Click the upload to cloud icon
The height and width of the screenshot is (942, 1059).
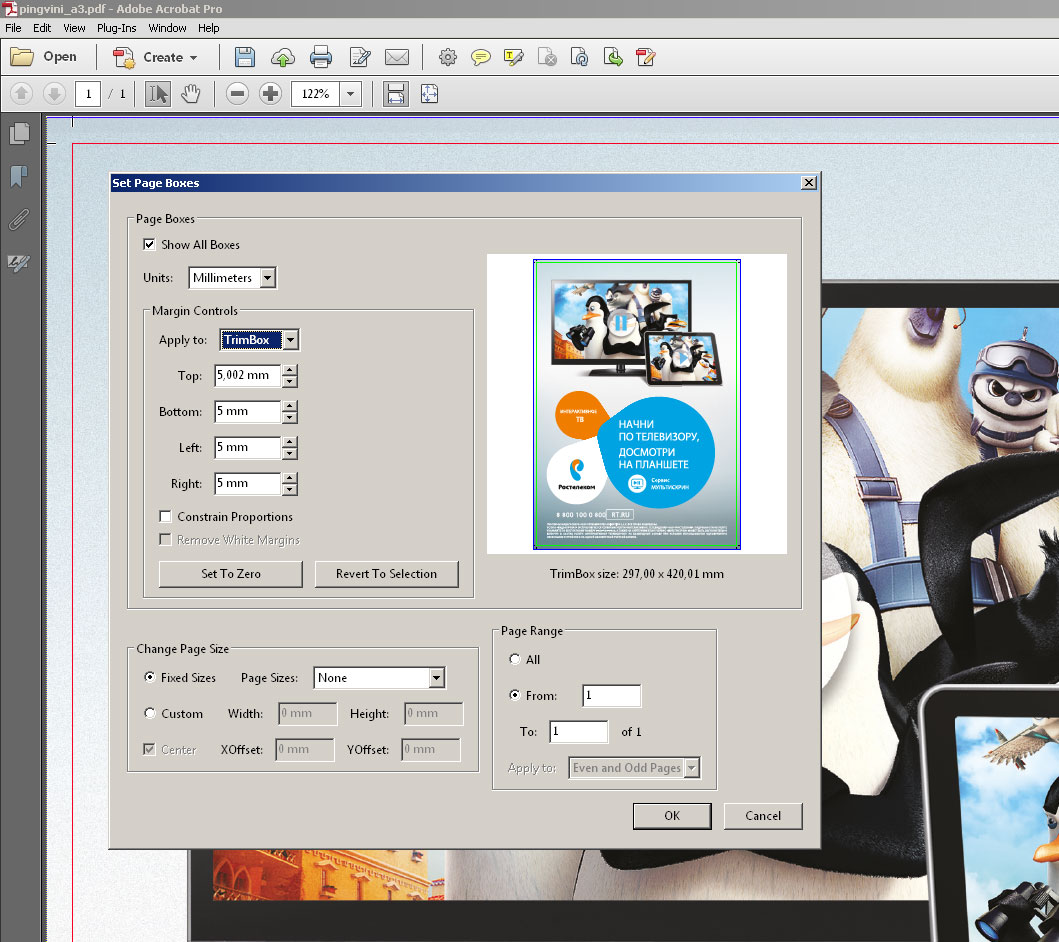click(x=283, y=57)
